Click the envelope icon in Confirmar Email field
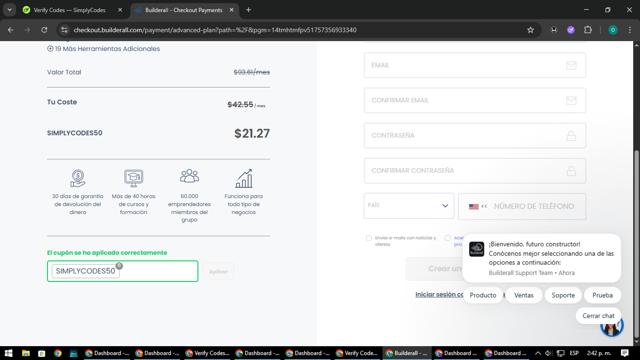 tap(571, 100)
